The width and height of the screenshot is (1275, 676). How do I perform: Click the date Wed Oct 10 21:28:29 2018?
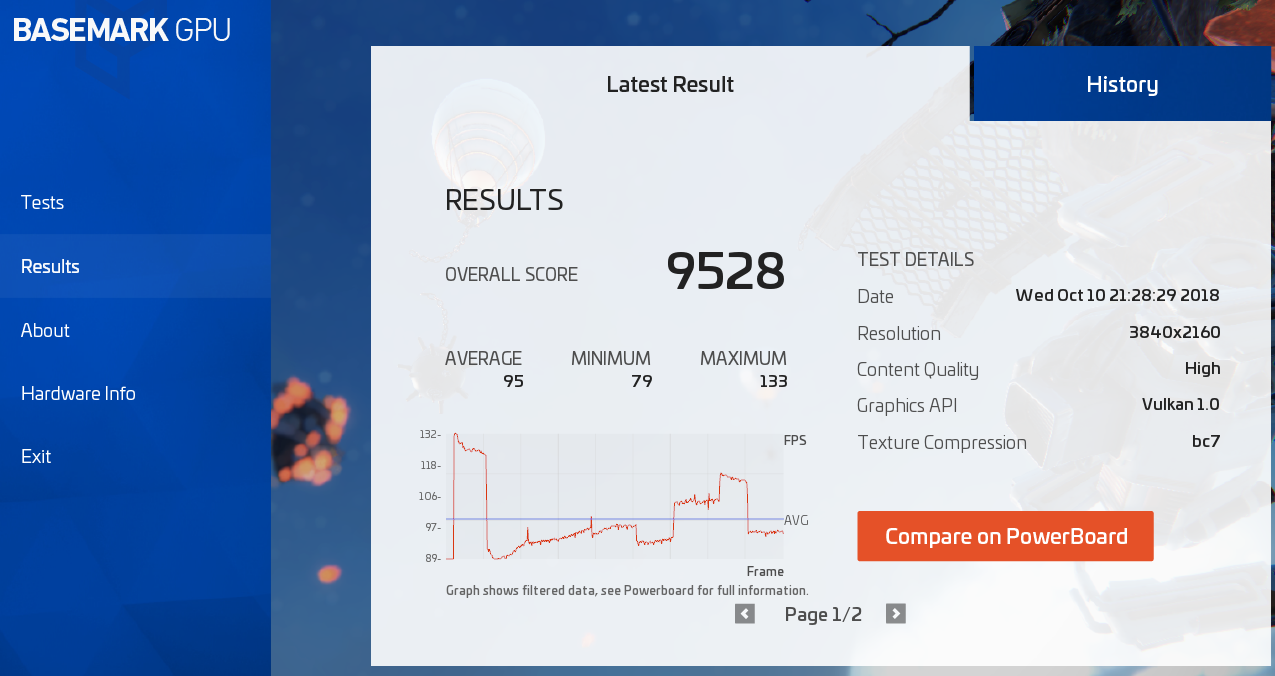[1117, 295]
